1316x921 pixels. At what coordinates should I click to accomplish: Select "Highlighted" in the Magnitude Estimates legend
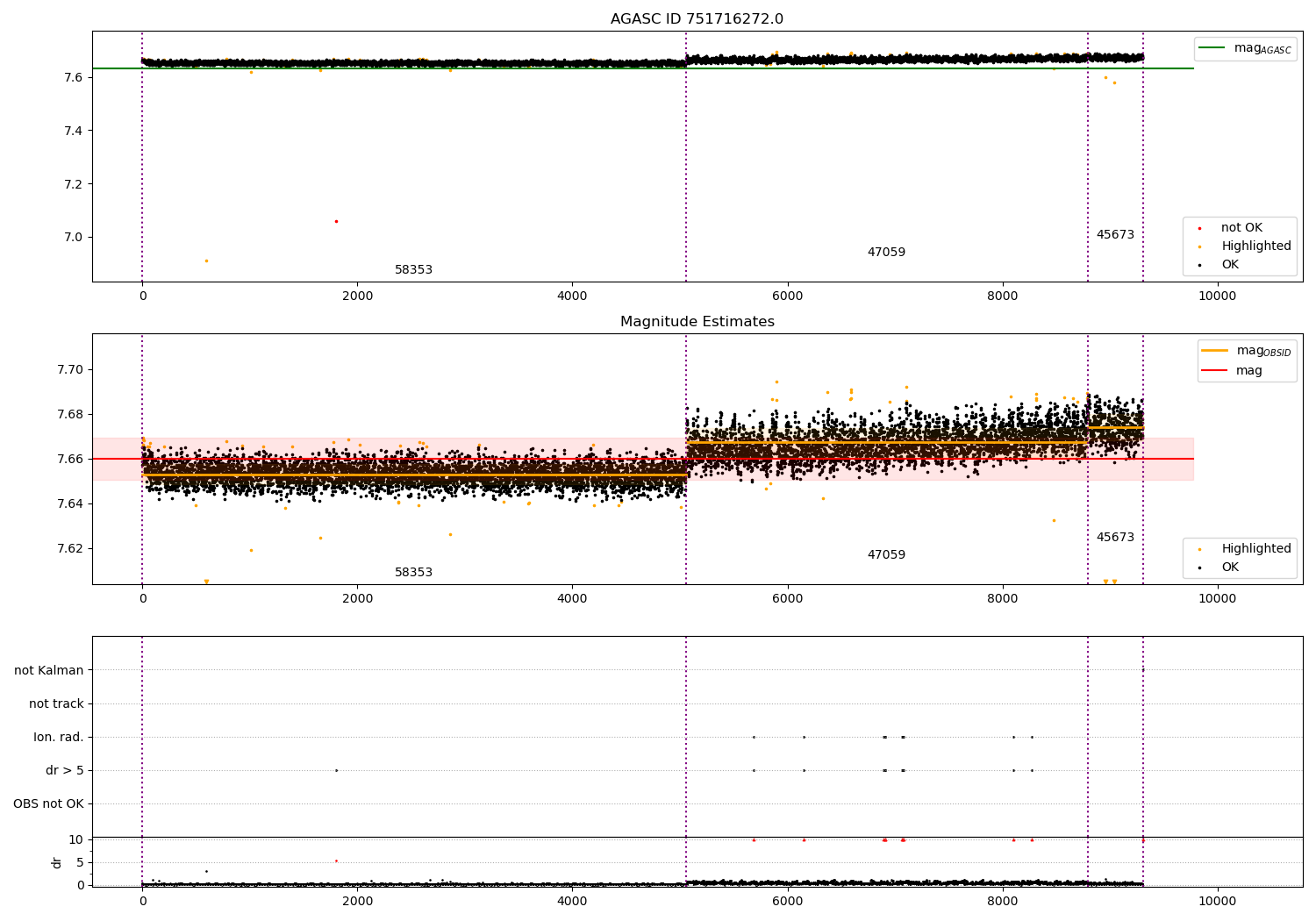(x=1256, y=549)
